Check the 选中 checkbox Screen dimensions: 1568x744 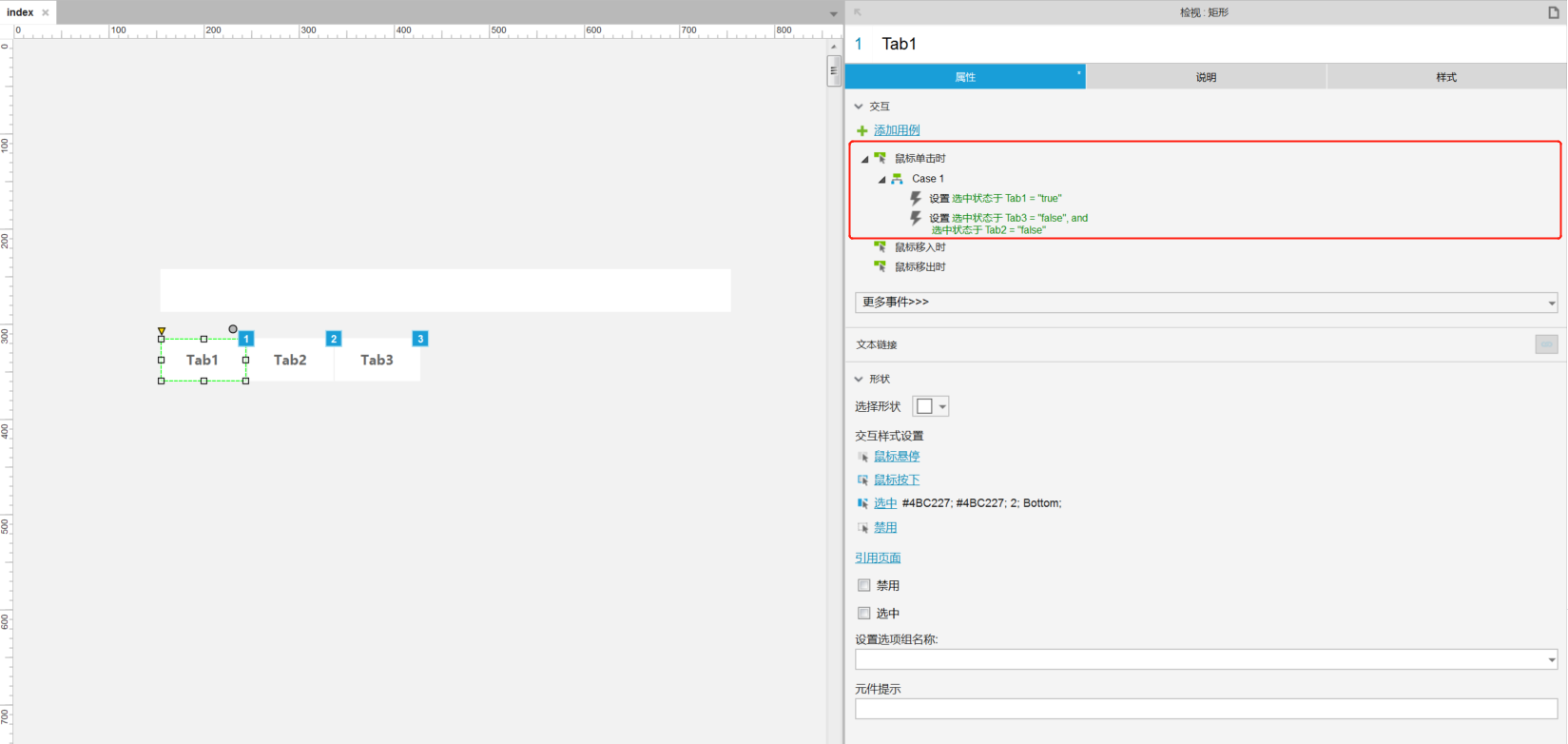864,613
